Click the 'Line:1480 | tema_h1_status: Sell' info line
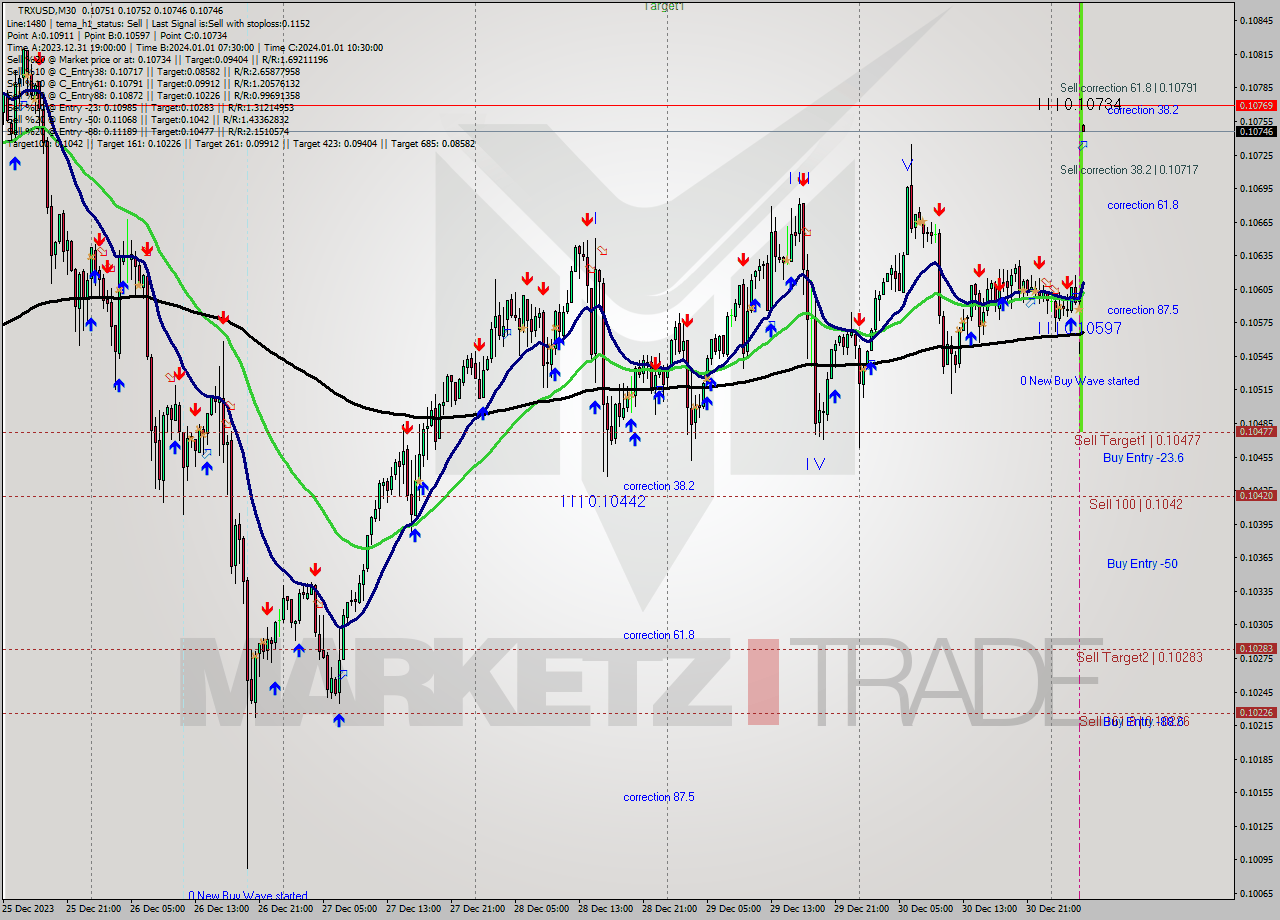Screen dimensions: 1280x920 pyautogui.click(x=158, y=23)
